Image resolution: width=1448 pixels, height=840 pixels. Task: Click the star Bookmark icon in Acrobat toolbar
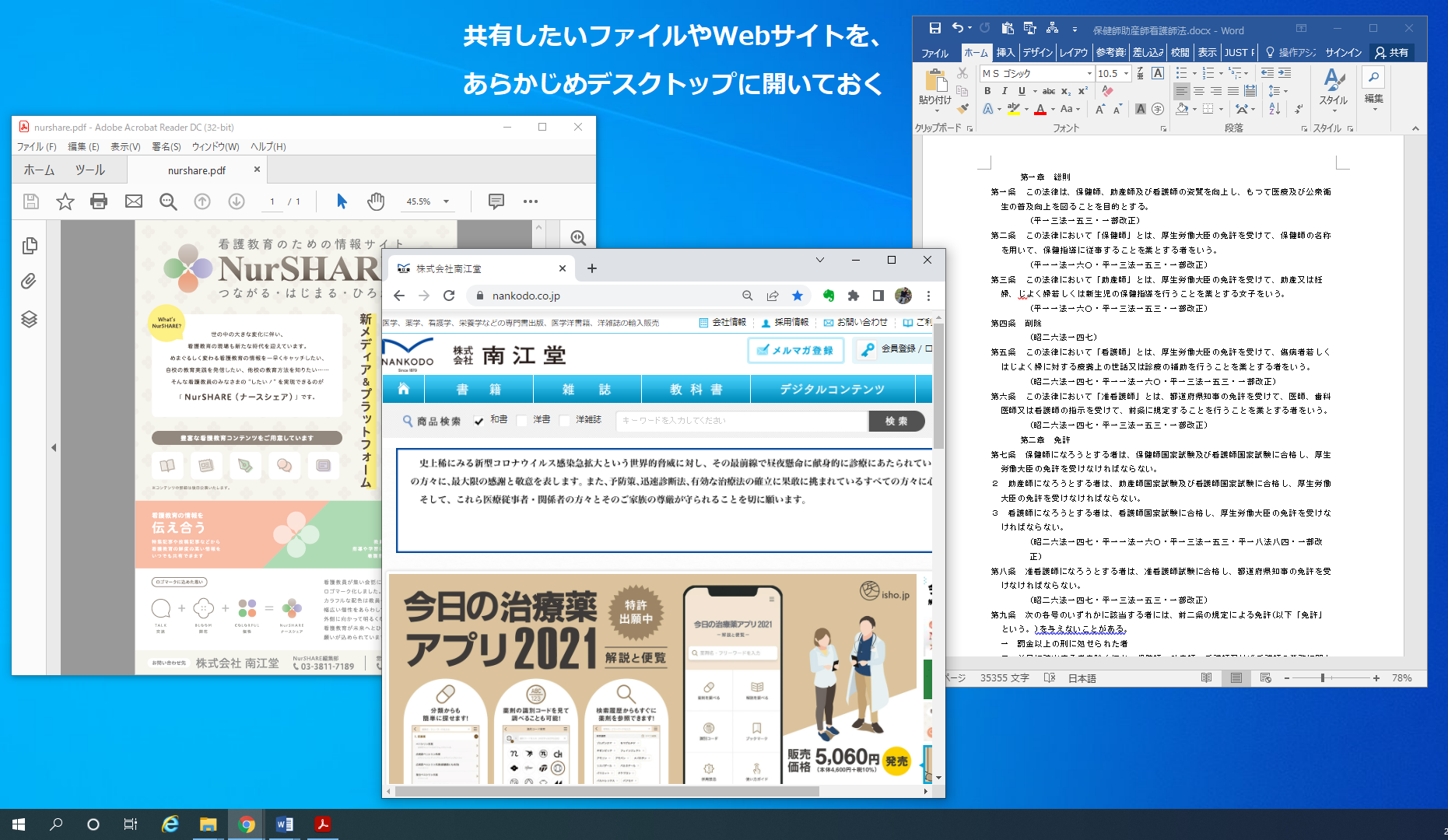[x=65, y=201]
